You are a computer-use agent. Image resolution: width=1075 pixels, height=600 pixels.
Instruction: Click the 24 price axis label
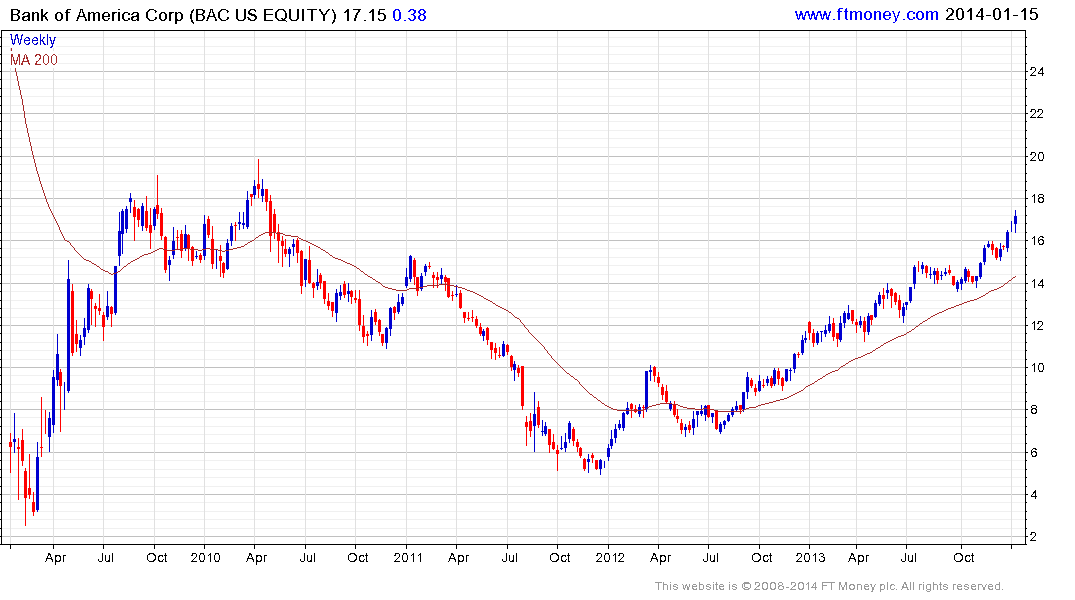click(1037, 71)
